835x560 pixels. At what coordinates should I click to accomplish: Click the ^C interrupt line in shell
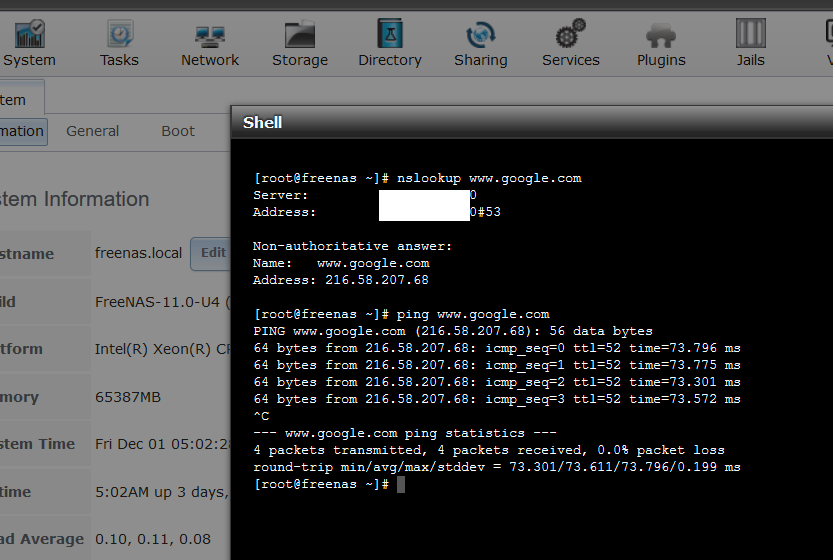pyautogui.click(x=261, y=416)
